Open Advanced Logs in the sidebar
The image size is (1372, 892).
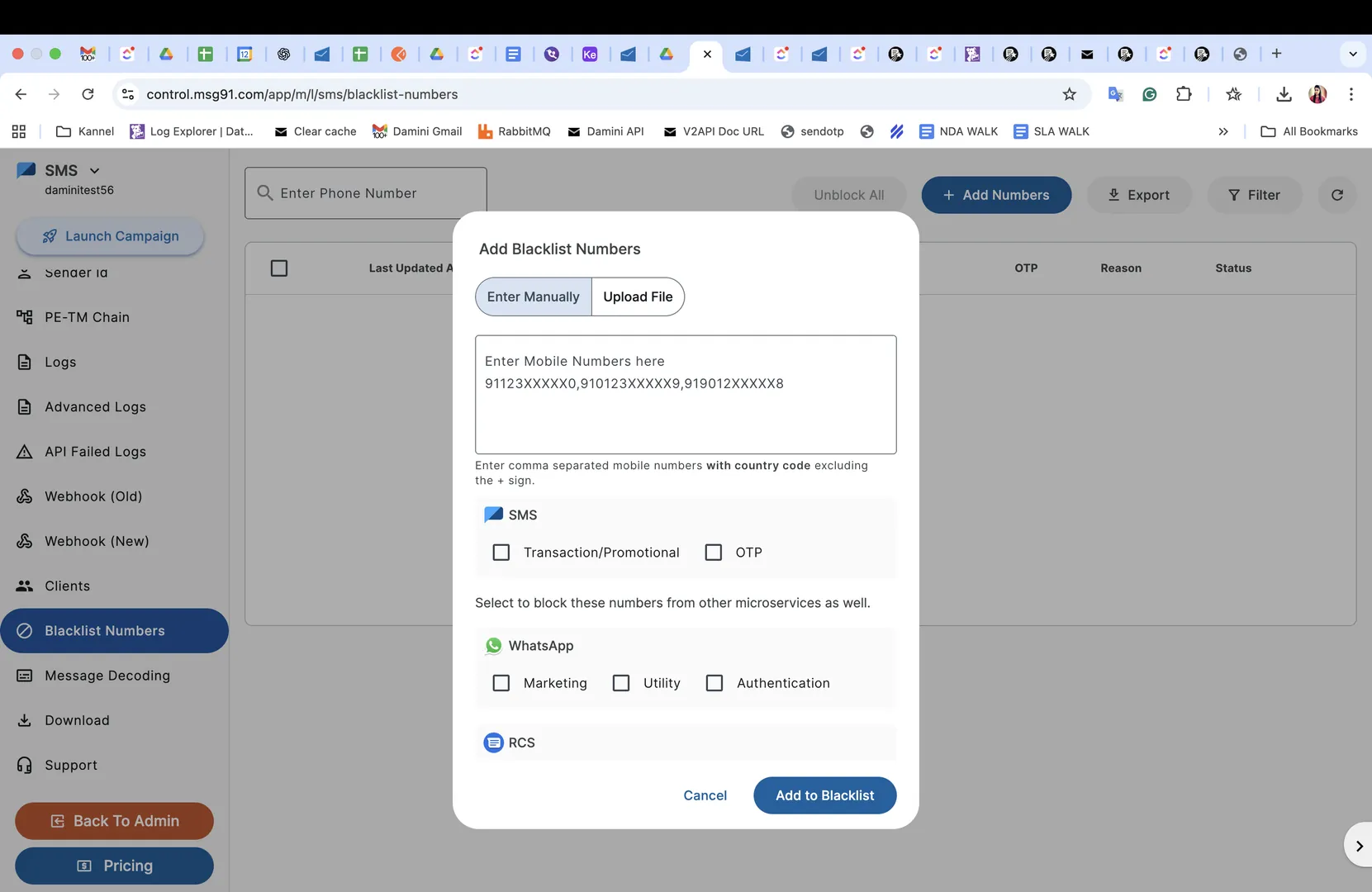114,406
